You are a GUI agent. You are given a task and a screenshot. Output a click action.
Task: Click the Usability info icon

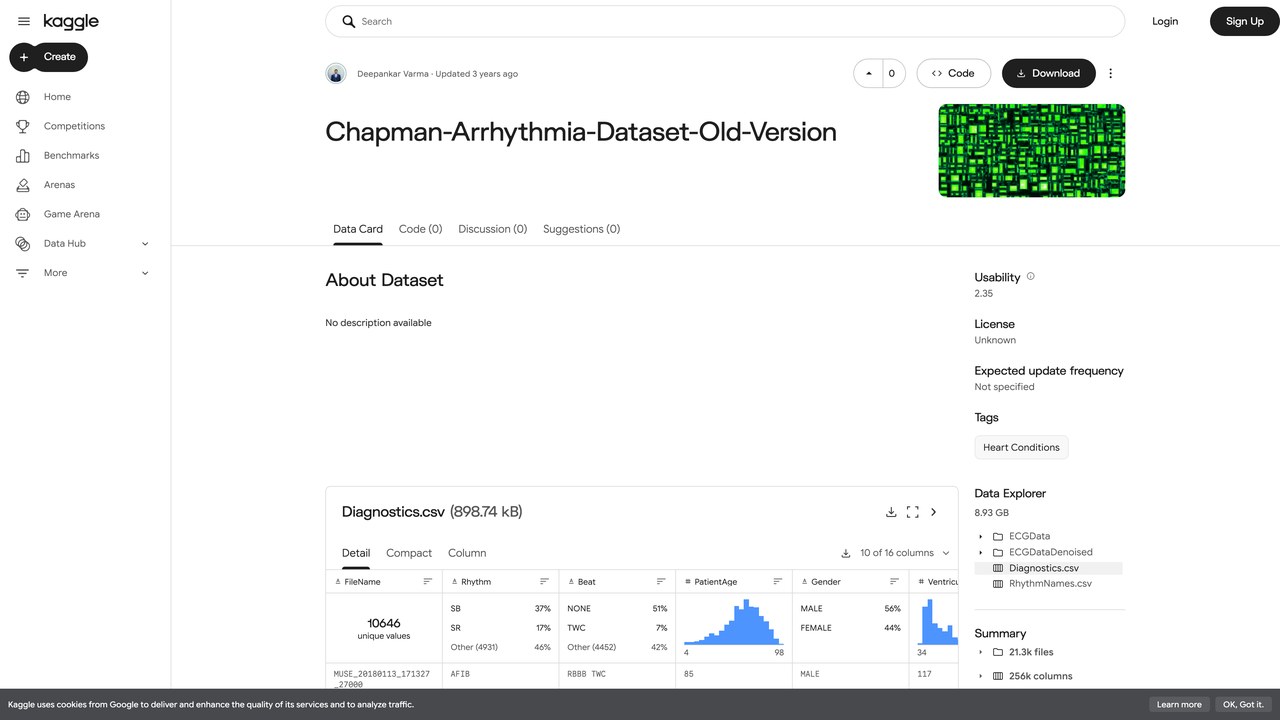[x=1031, y=277]
